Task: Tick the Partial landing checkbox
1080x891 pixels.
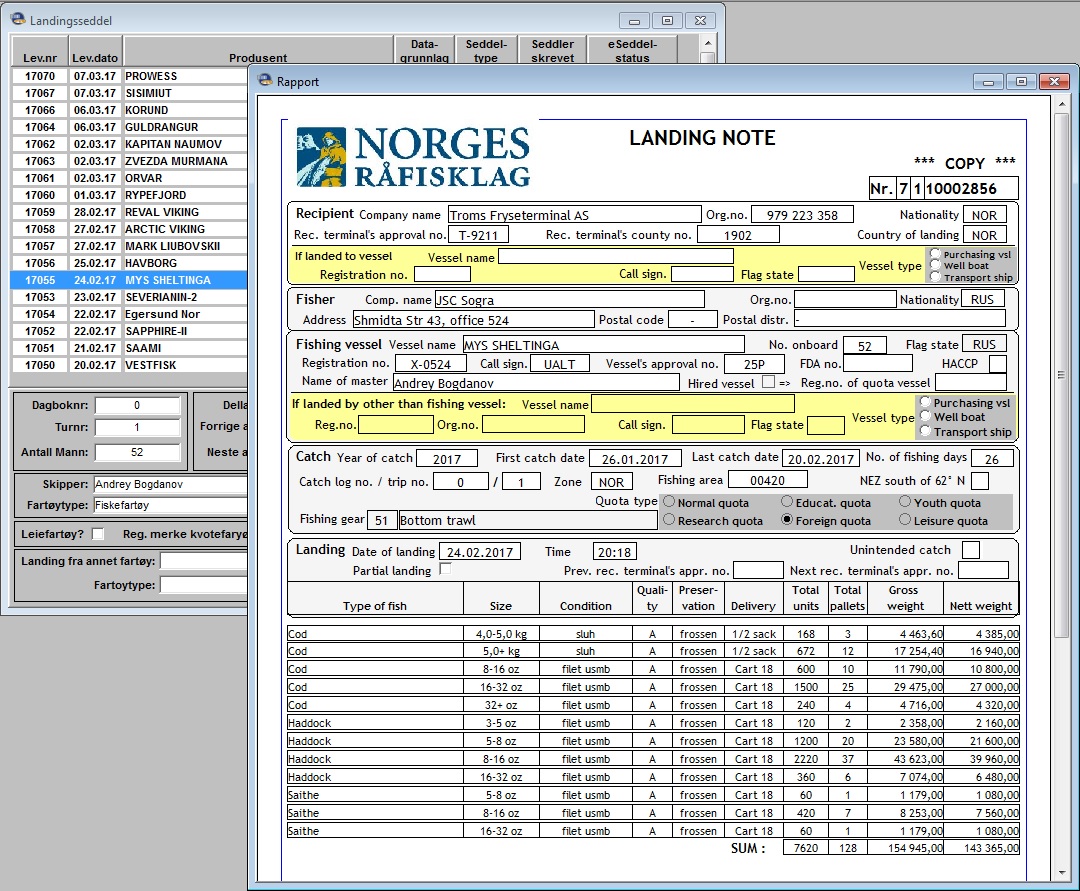Action: click(x=446, y=569)
